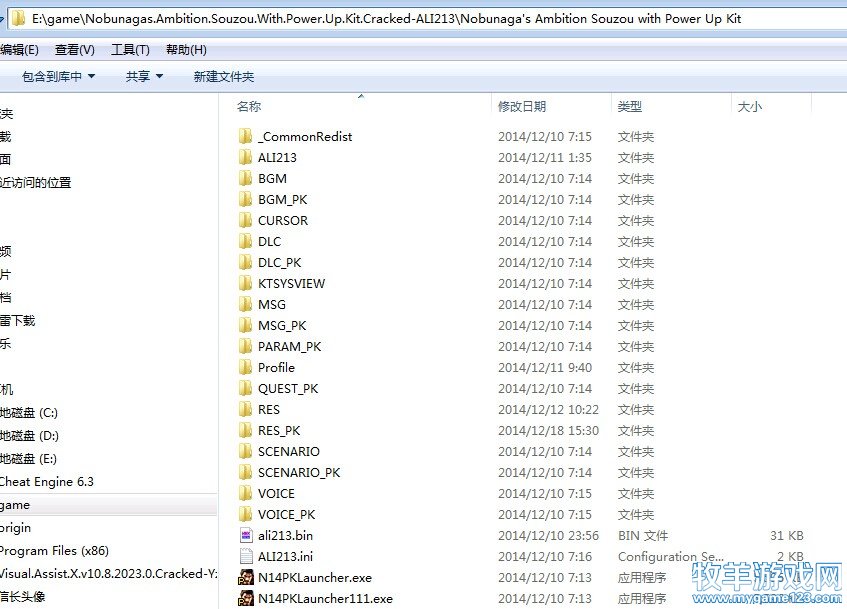The width and height of the screenshot is (847, 609).
Task: Open the 工具(T) menu
Action: tap(130, 50)
